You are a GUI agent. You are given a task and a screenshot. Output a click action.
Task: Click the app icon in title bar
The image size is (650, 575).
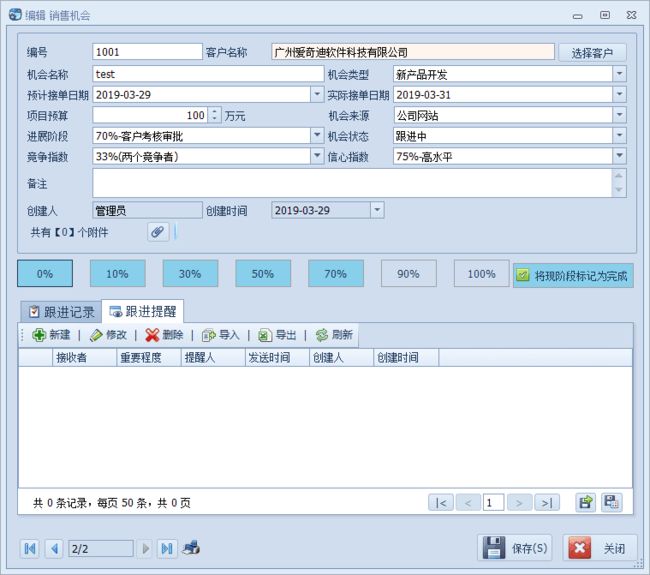(15, 15)
